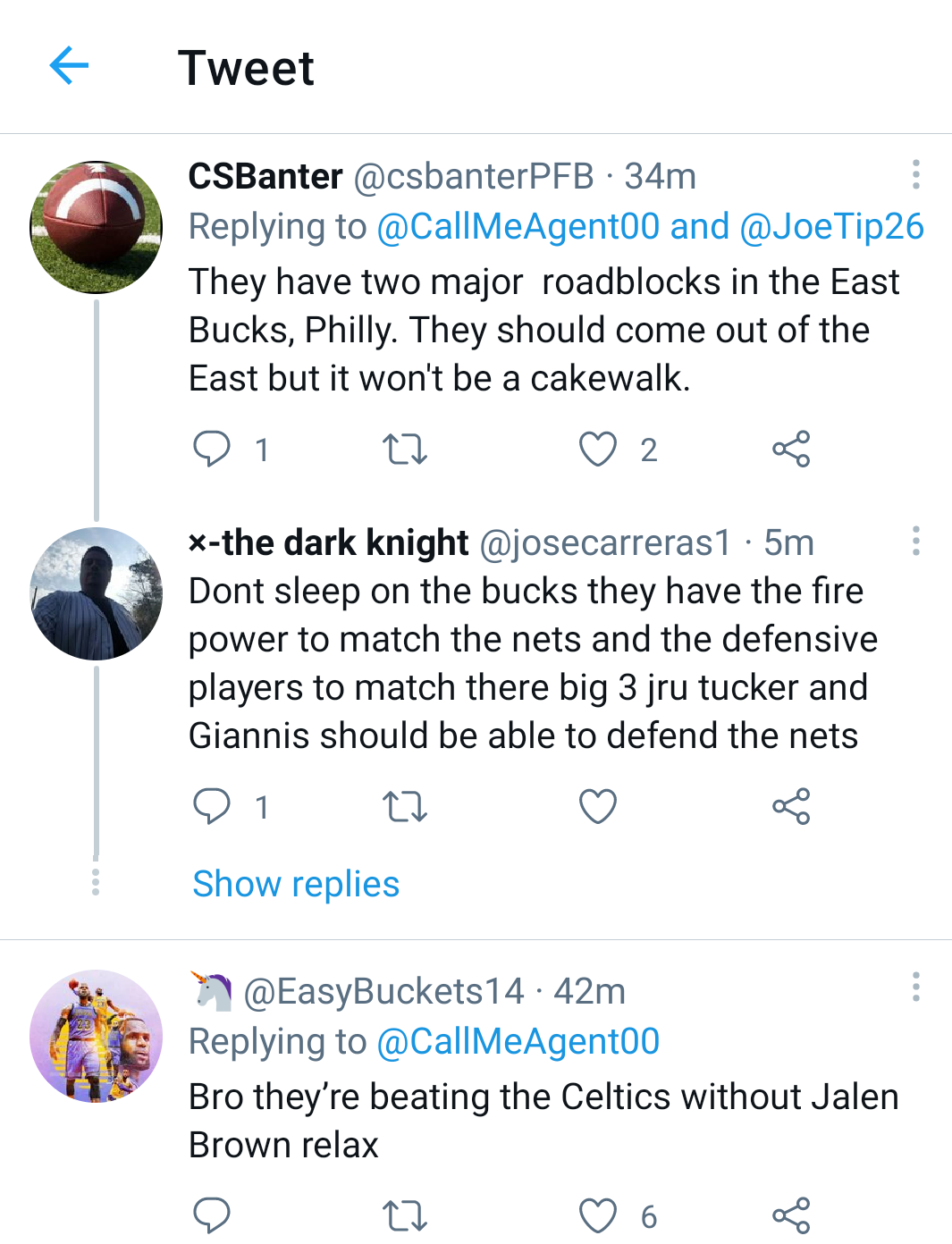The height and width of the screenshot is (1244, 952).
Task: Like CSBanter's tweet
Action: point(598,449)
